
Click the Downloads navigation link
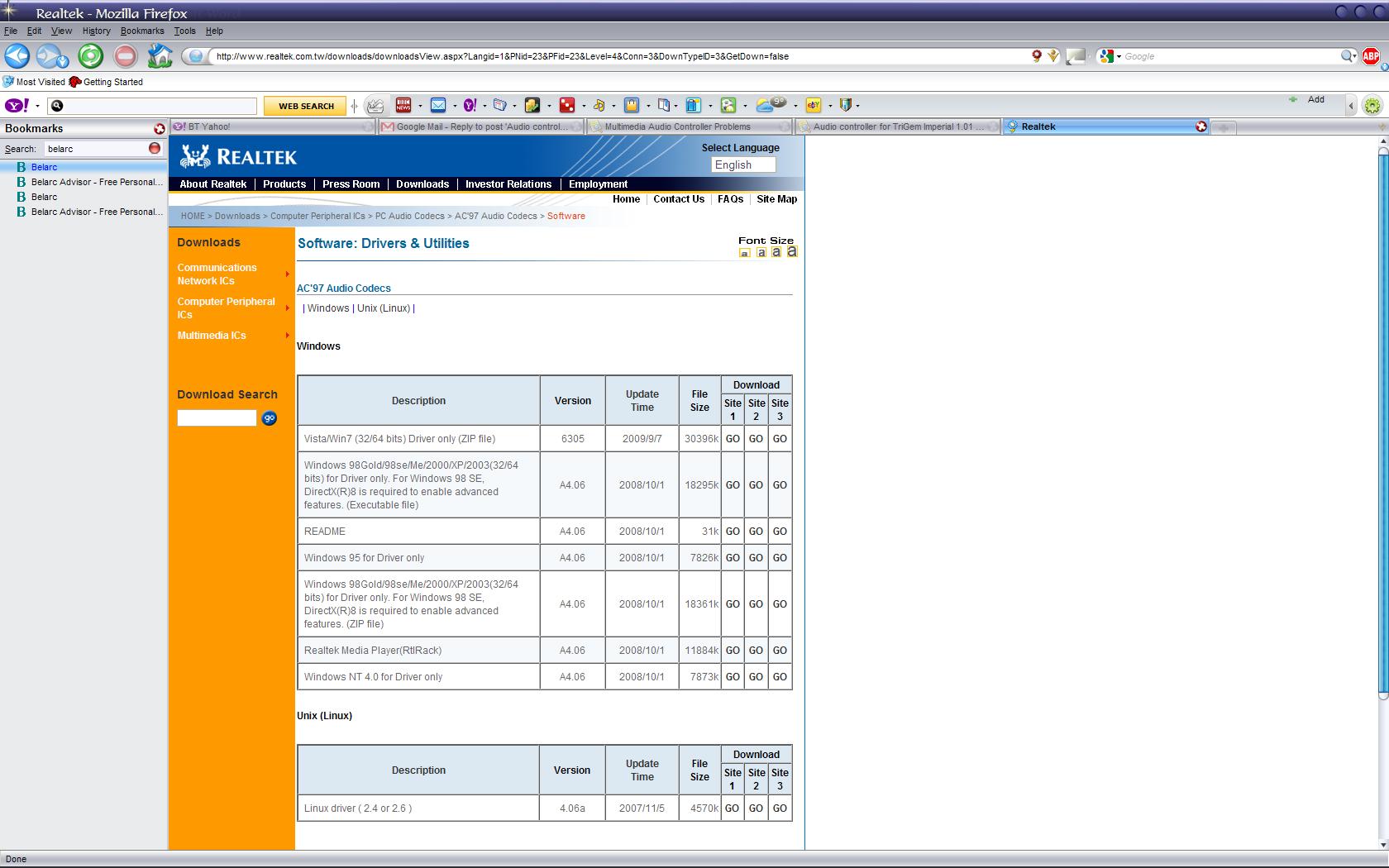(x=422, y=184)
